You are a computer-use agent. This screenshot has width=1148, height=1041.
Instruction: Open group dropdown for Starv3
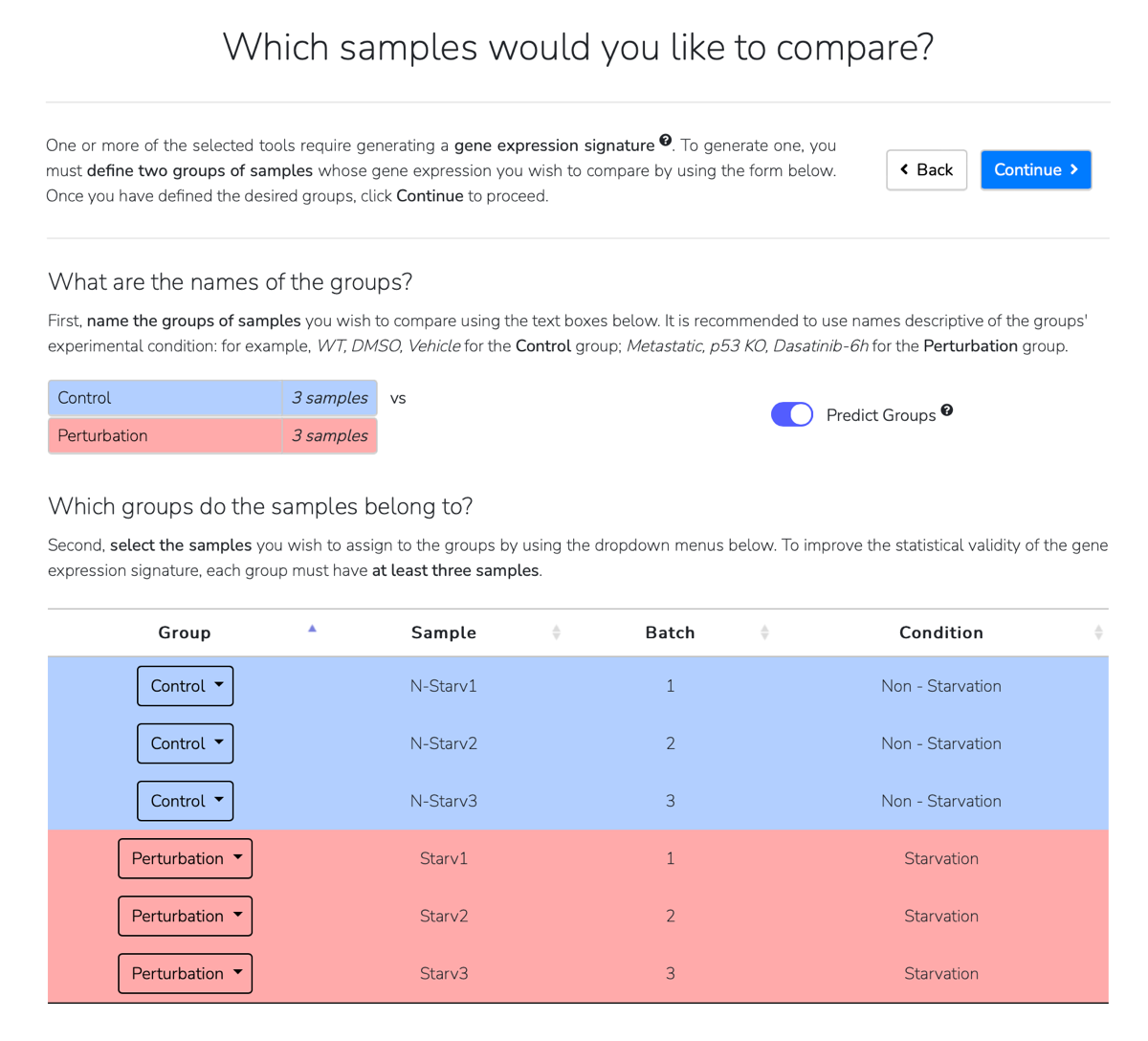(186, 973)
